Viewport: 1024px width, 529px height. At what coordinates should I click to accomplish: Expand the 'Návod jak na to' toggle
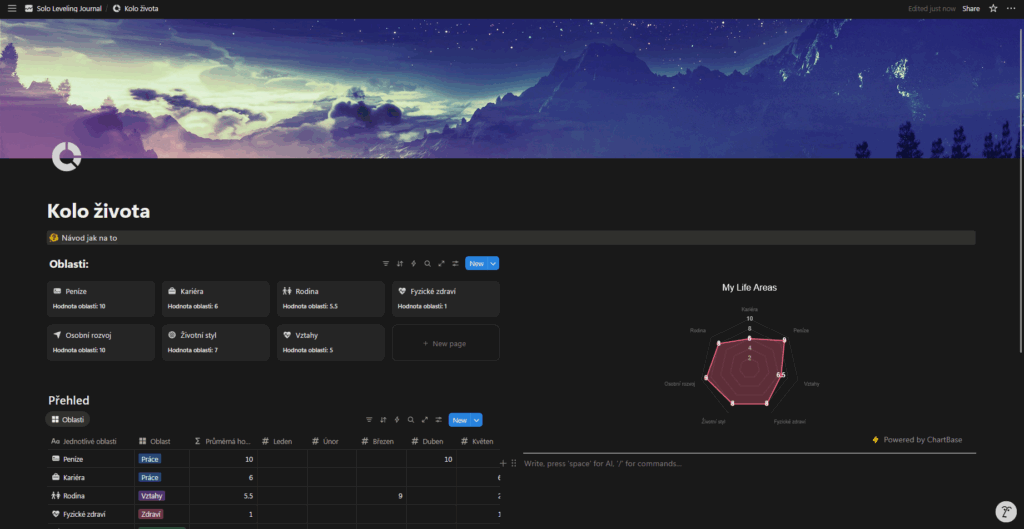click(x=54, y=238)
